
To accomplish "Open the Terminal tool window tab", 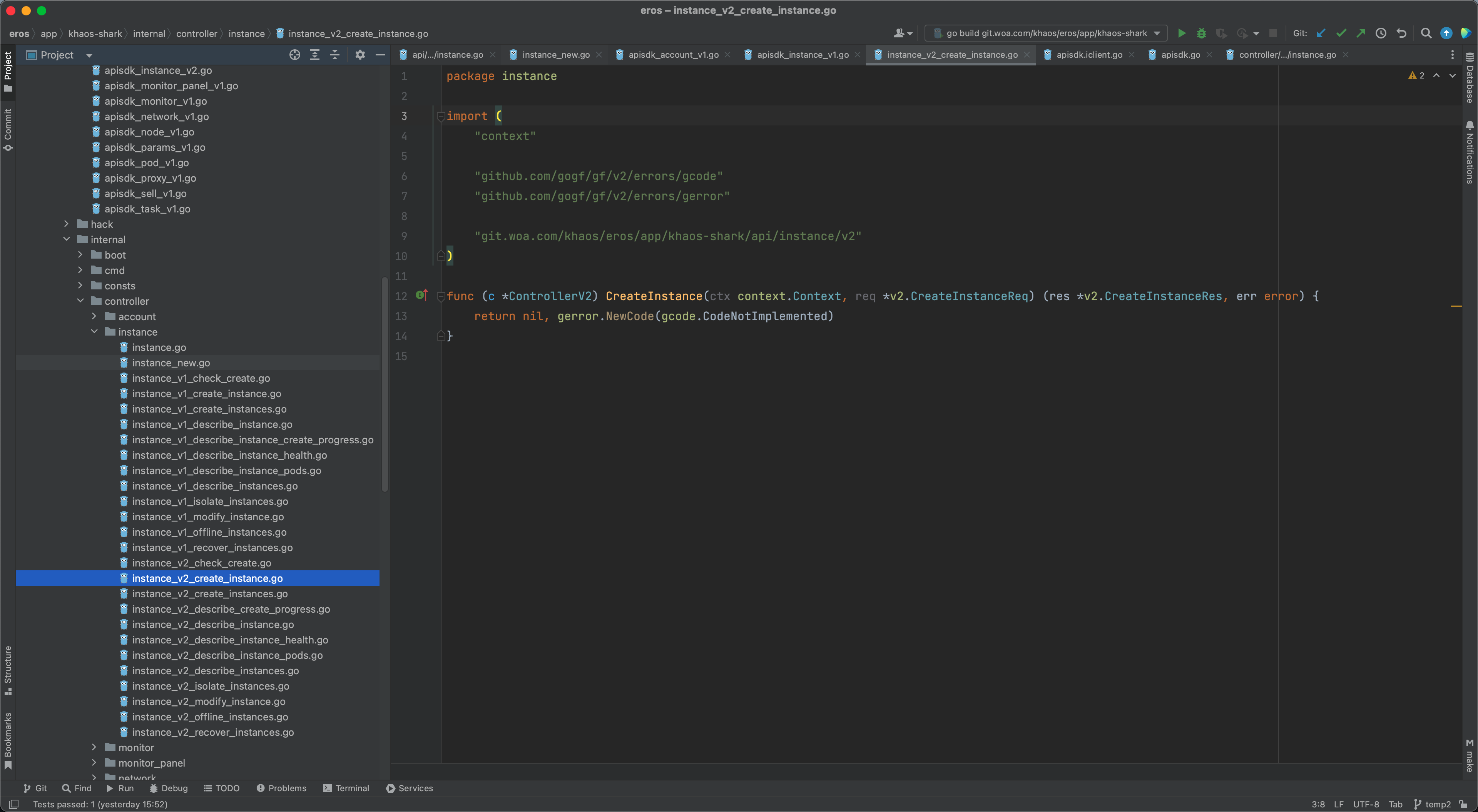I will coord(346,788).
